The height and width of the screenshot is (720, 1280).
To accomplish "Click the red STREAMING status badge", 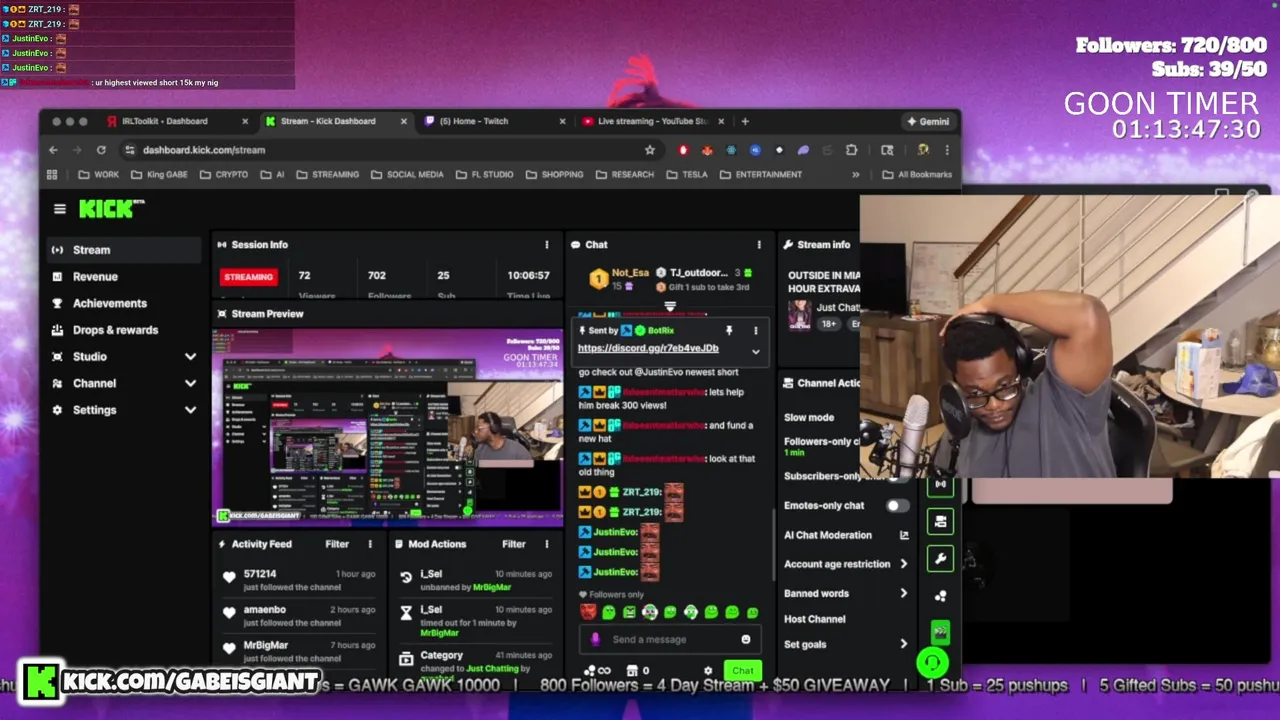I will [x=249, y=277].
